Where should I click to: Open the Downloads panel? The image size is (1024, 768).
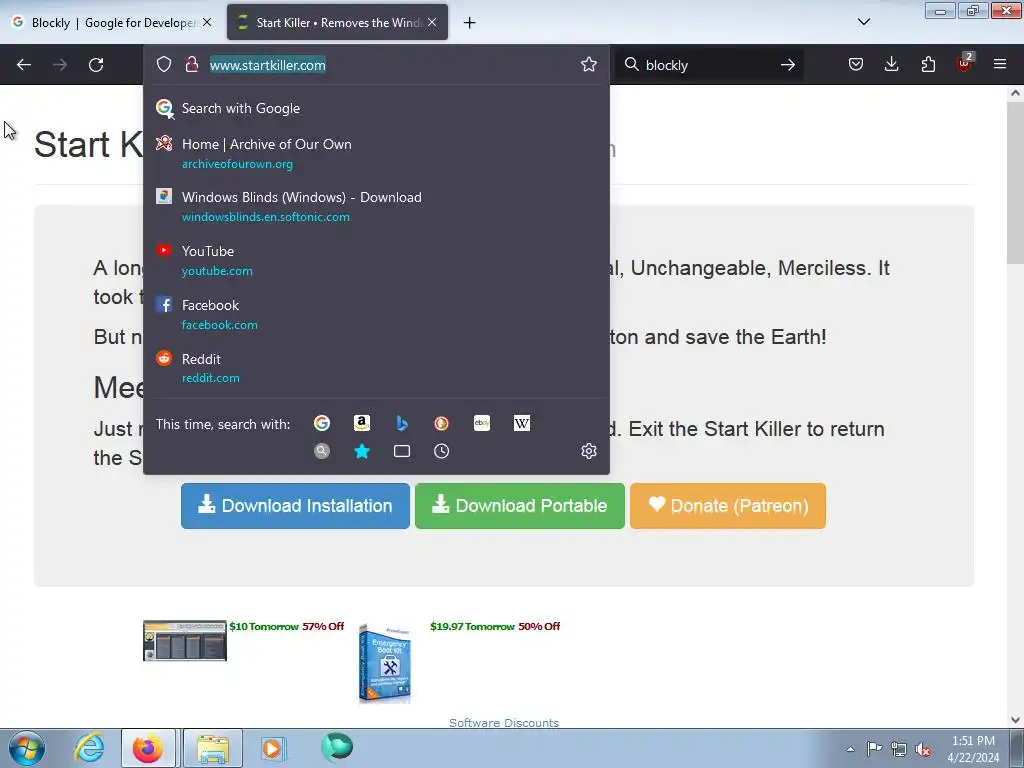(x=891, y=64)
